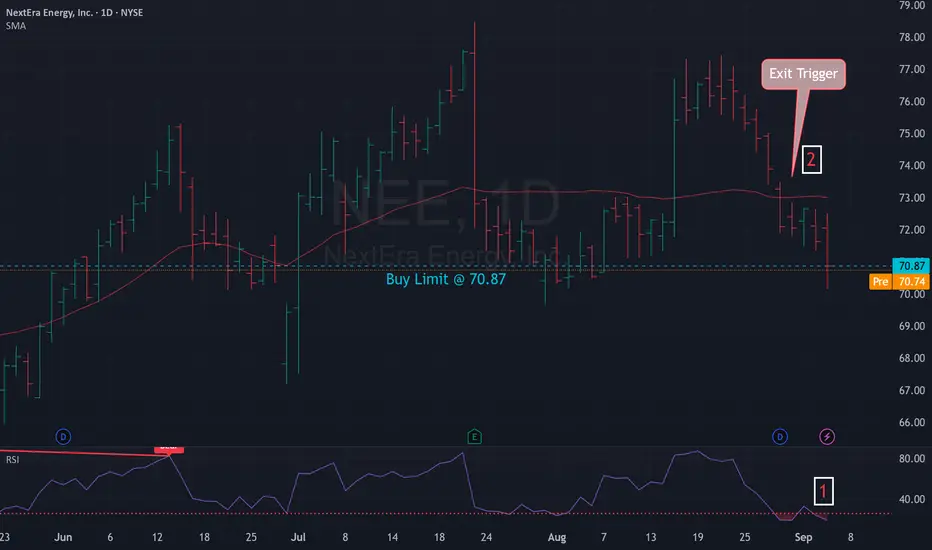
Task: Click the 66.00 price axis label
Action: coord(912,422)
